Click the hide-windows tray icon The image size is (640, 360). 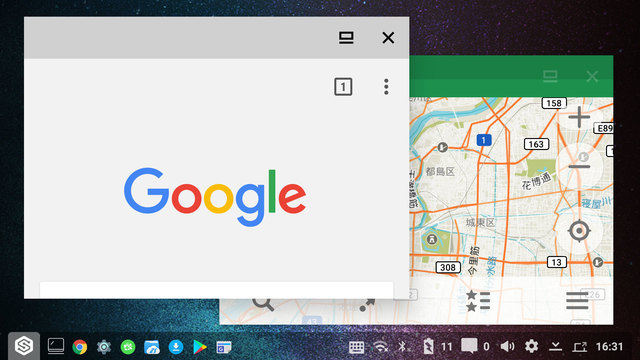(x=555, y=347)
